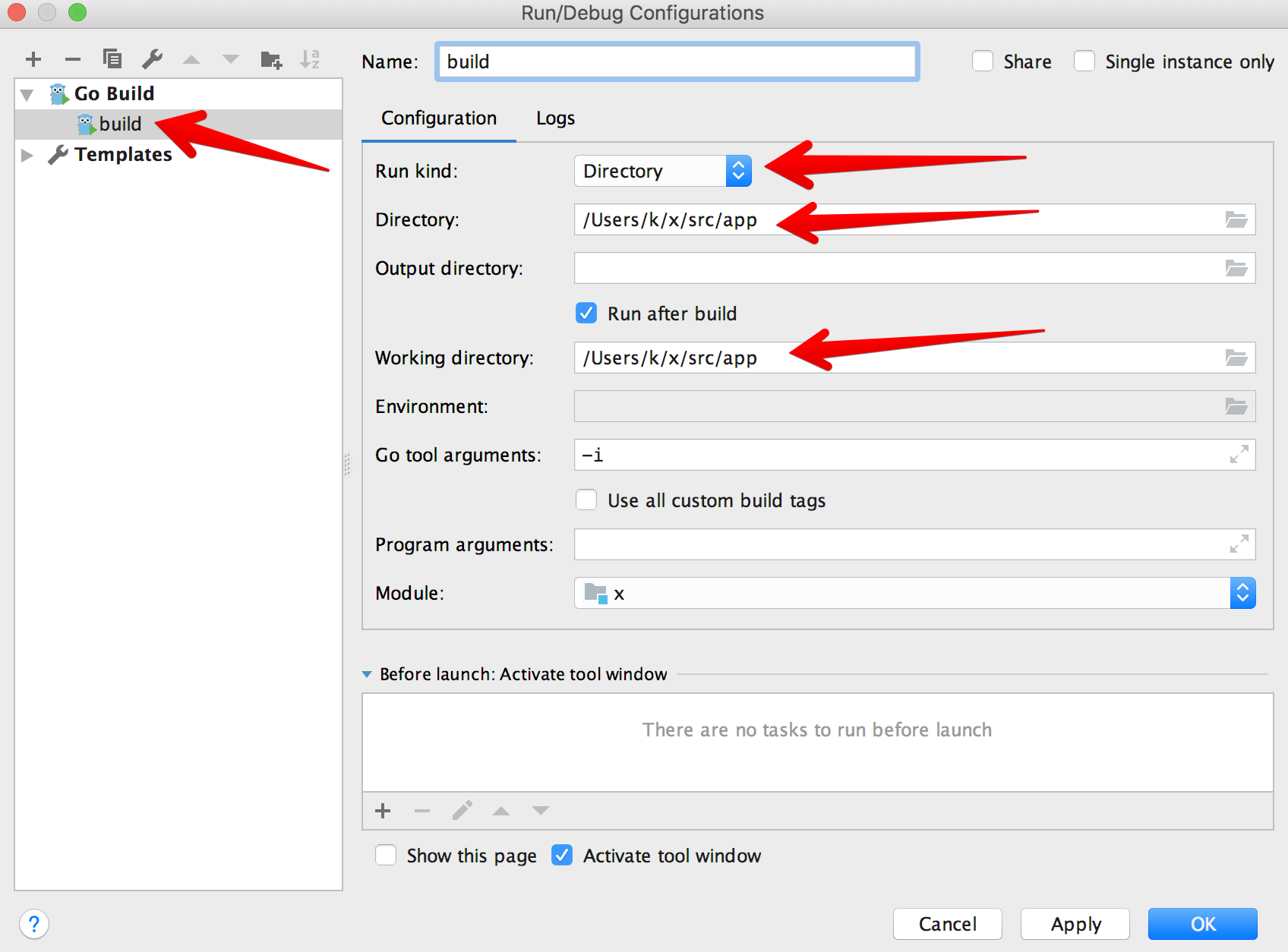Click the Apply button
The width and height of the screenshot is (1288, 952).
point(1075,924)
